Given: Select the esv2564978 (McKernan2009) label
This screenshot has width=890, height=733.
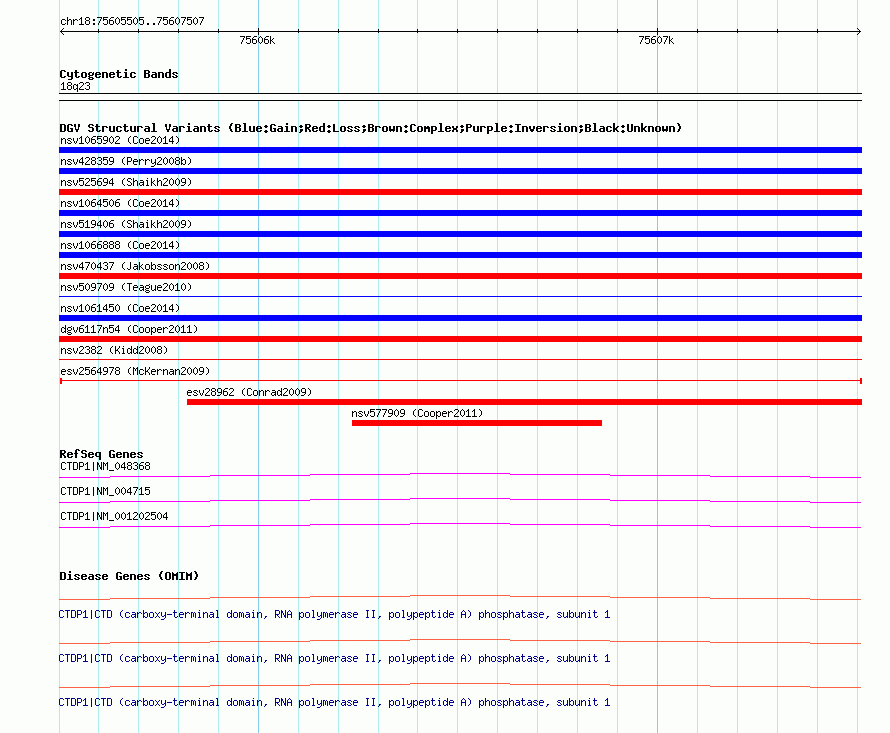Looking at the screenshot, I should point(135,371).
